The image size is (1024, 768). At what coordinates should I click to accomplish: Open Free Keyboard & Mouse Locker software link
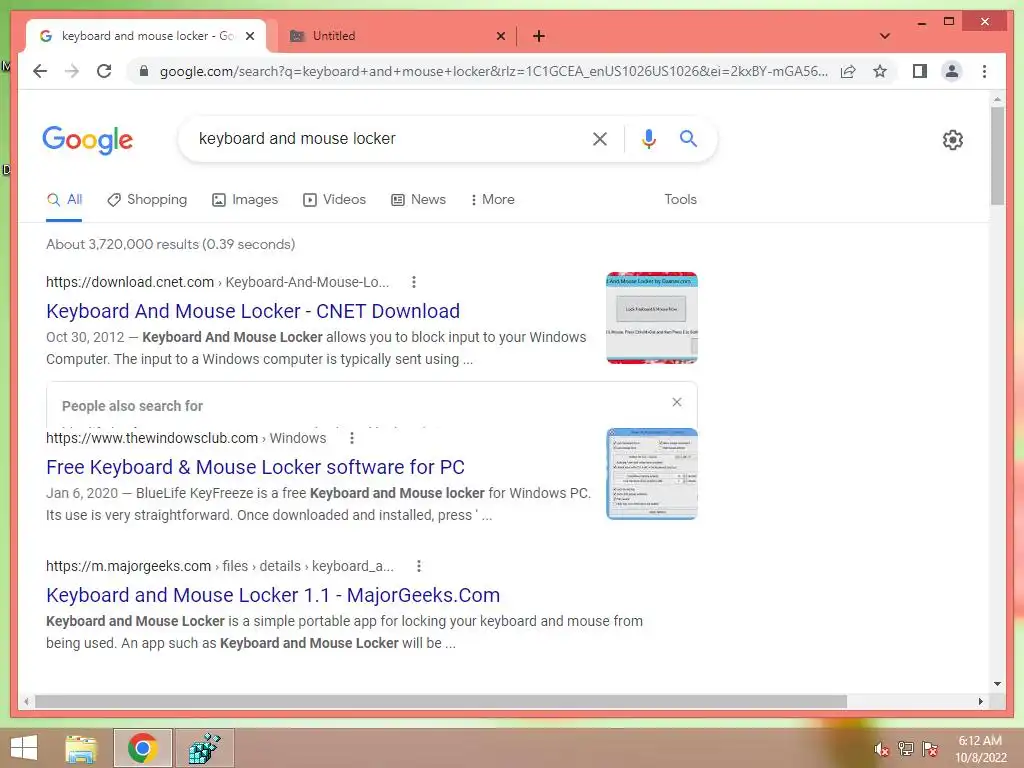[x=255, y=467]
